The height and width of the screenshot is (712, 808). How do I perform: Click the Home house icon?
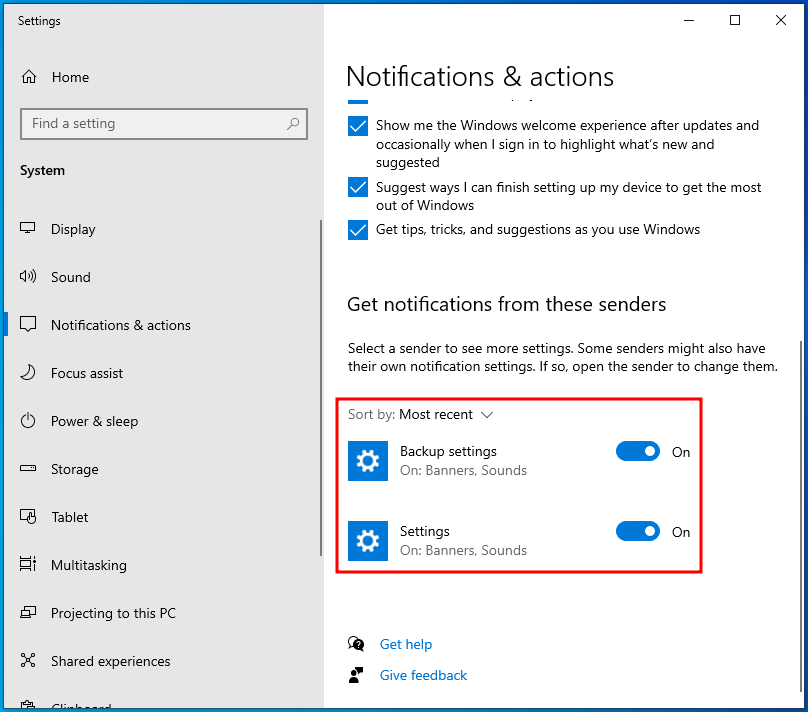(29, 77)
